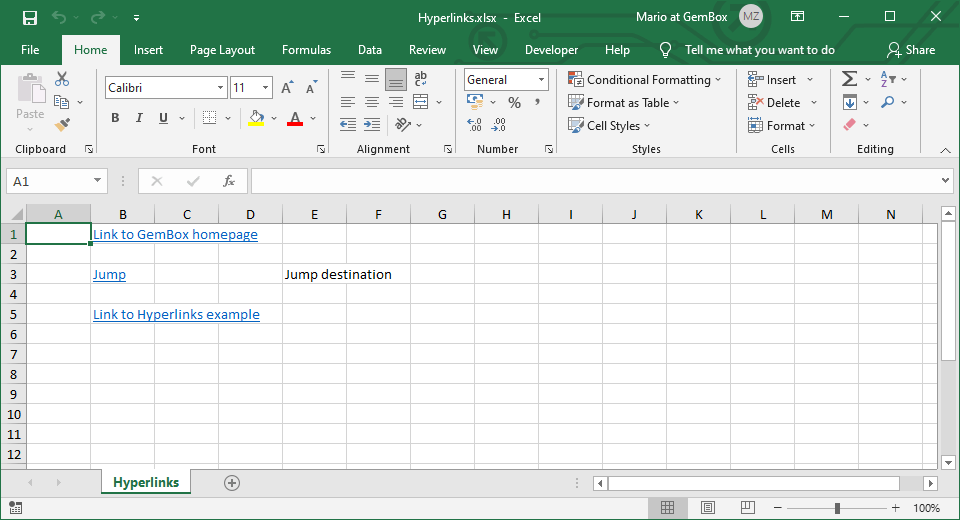
Task: Follow the Link to GemBox homepage hyperlink
Action: click(175, 235)
